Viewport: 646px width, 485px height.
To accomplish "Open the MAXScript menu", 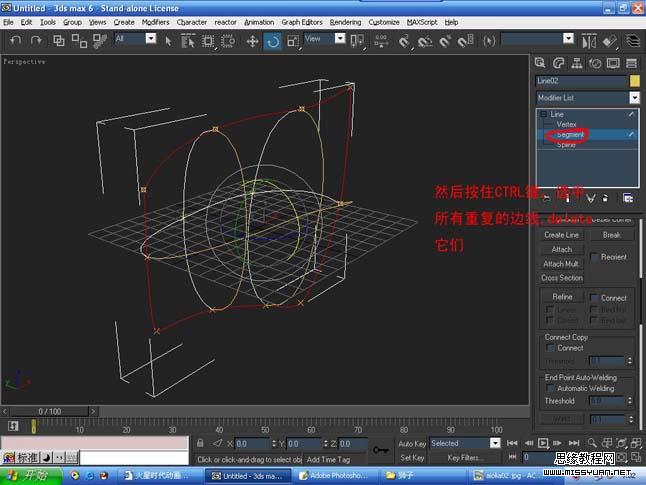I will click(x=422, y=22).
